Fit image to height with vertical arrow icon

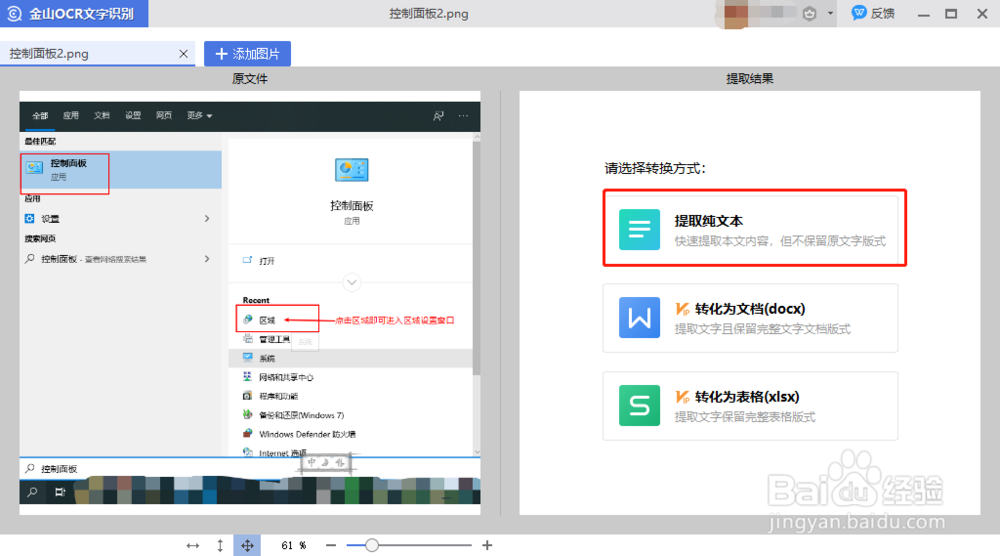pos(220,546)
